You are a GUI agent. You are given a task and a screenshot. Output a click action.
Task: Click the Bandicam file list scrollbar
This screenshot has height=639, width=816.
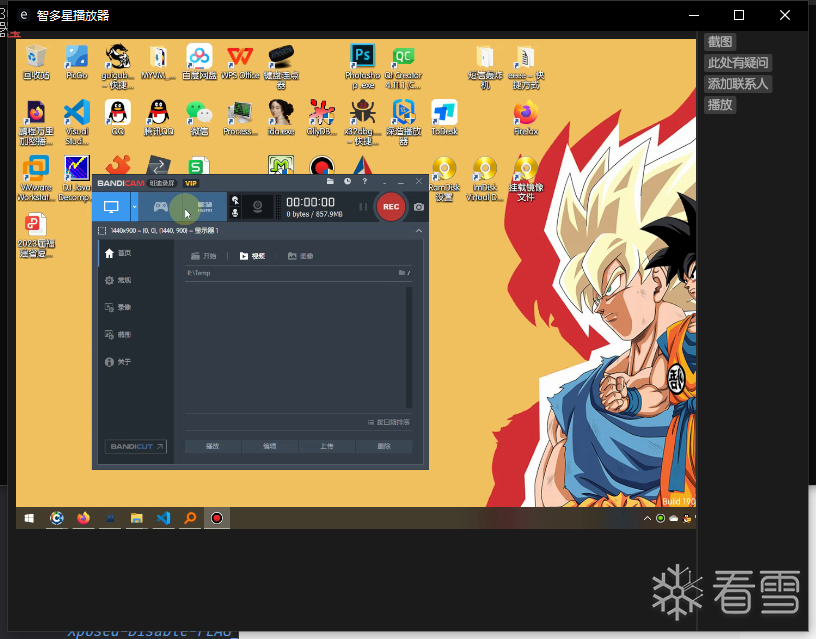(409, 347)
